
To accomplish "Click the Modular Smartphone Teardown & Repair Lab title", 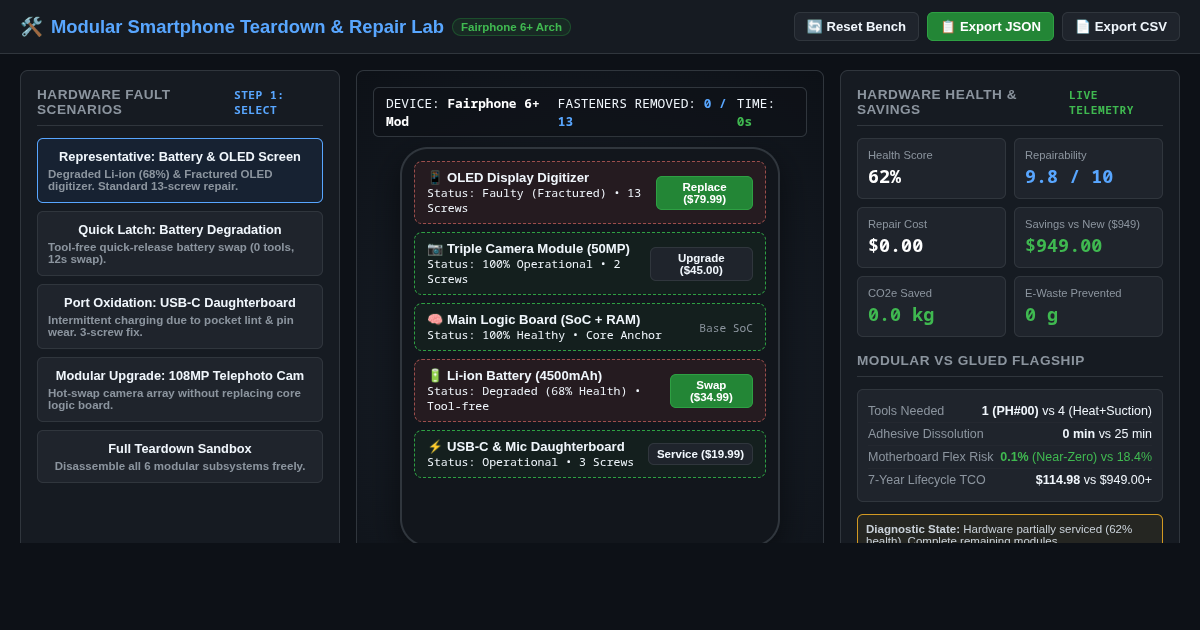I will click(247, 27).
